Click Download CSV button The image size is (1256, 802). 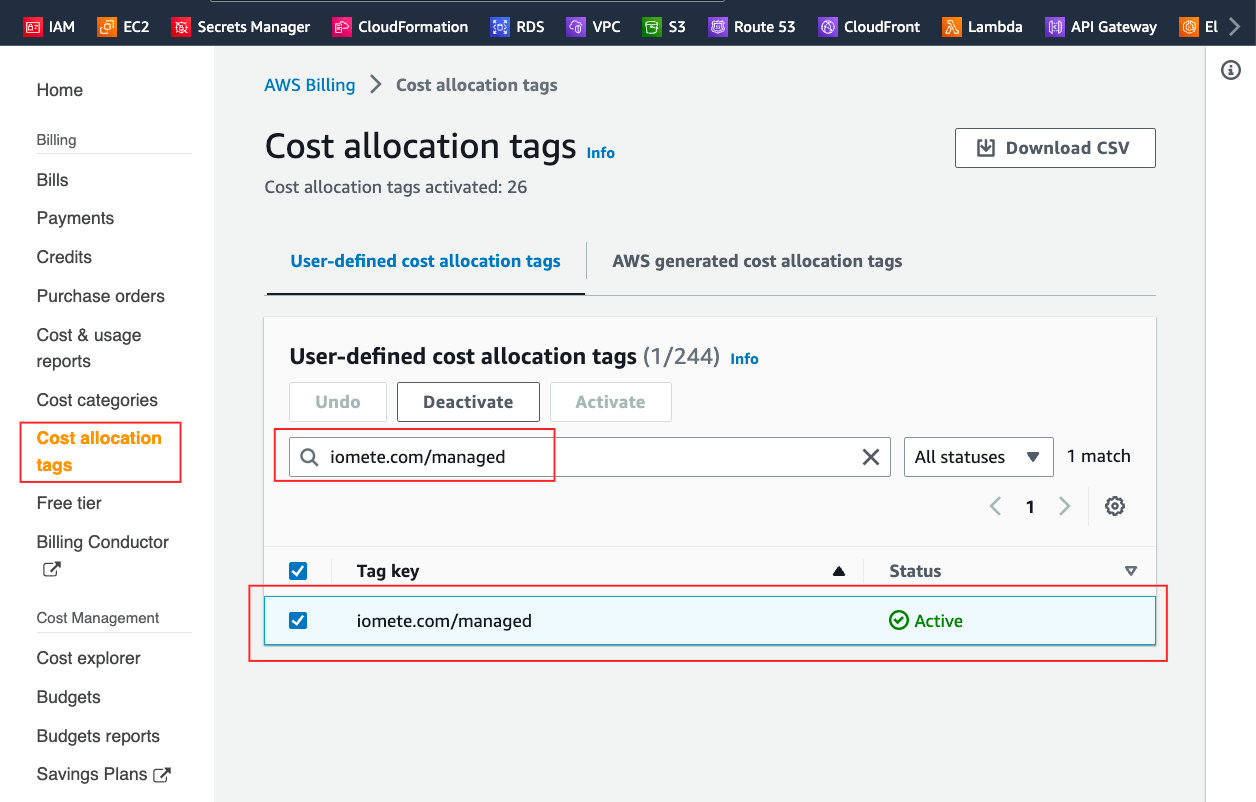[x=1055, y=148]
